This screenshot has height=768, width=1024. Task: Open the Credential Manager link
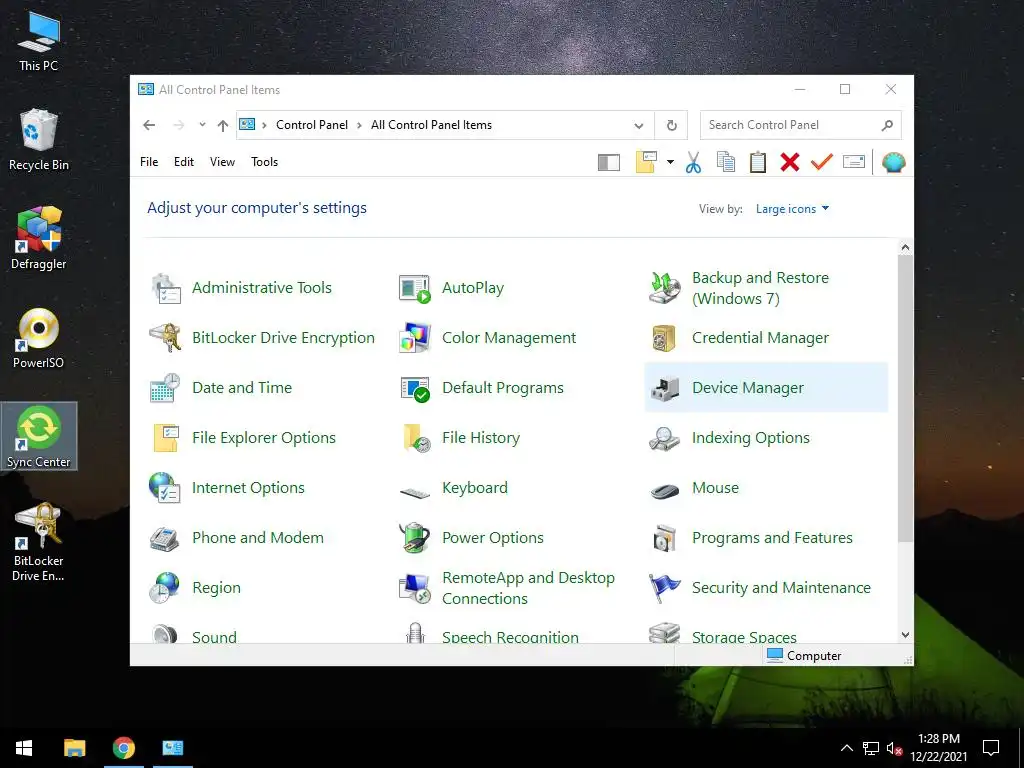pyautogui.click(x=760, y=338)
